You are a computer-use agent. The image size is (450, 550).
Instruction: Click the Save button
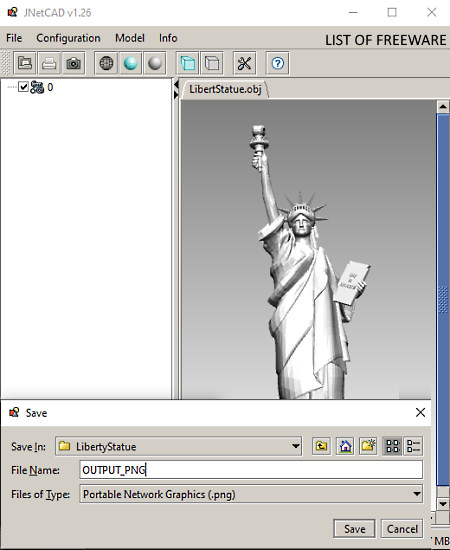[x=354, y=529]
